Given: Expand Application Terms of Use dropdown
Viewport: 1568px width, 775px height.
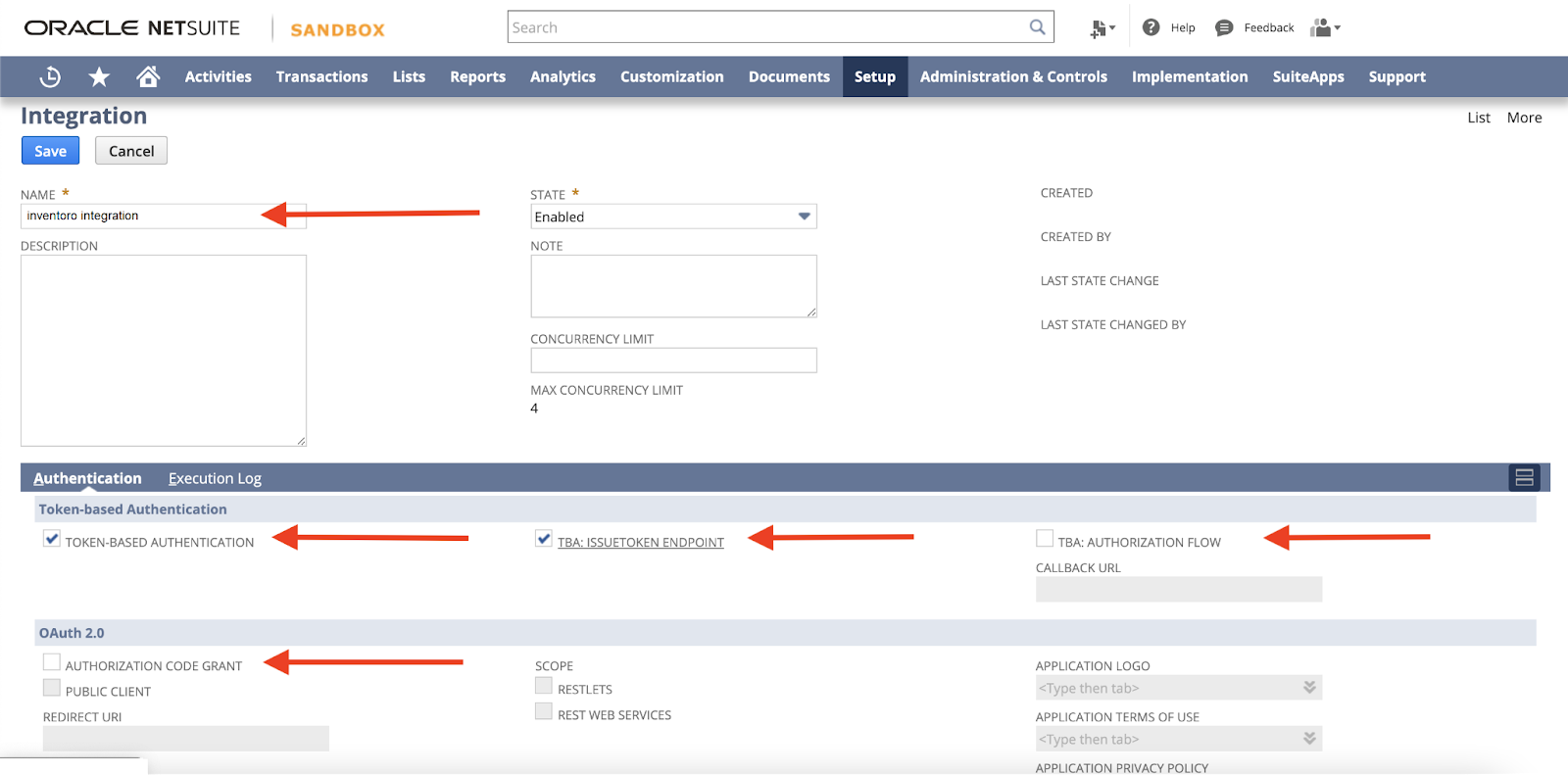Looking at the screenshot, I should 1309,739.
